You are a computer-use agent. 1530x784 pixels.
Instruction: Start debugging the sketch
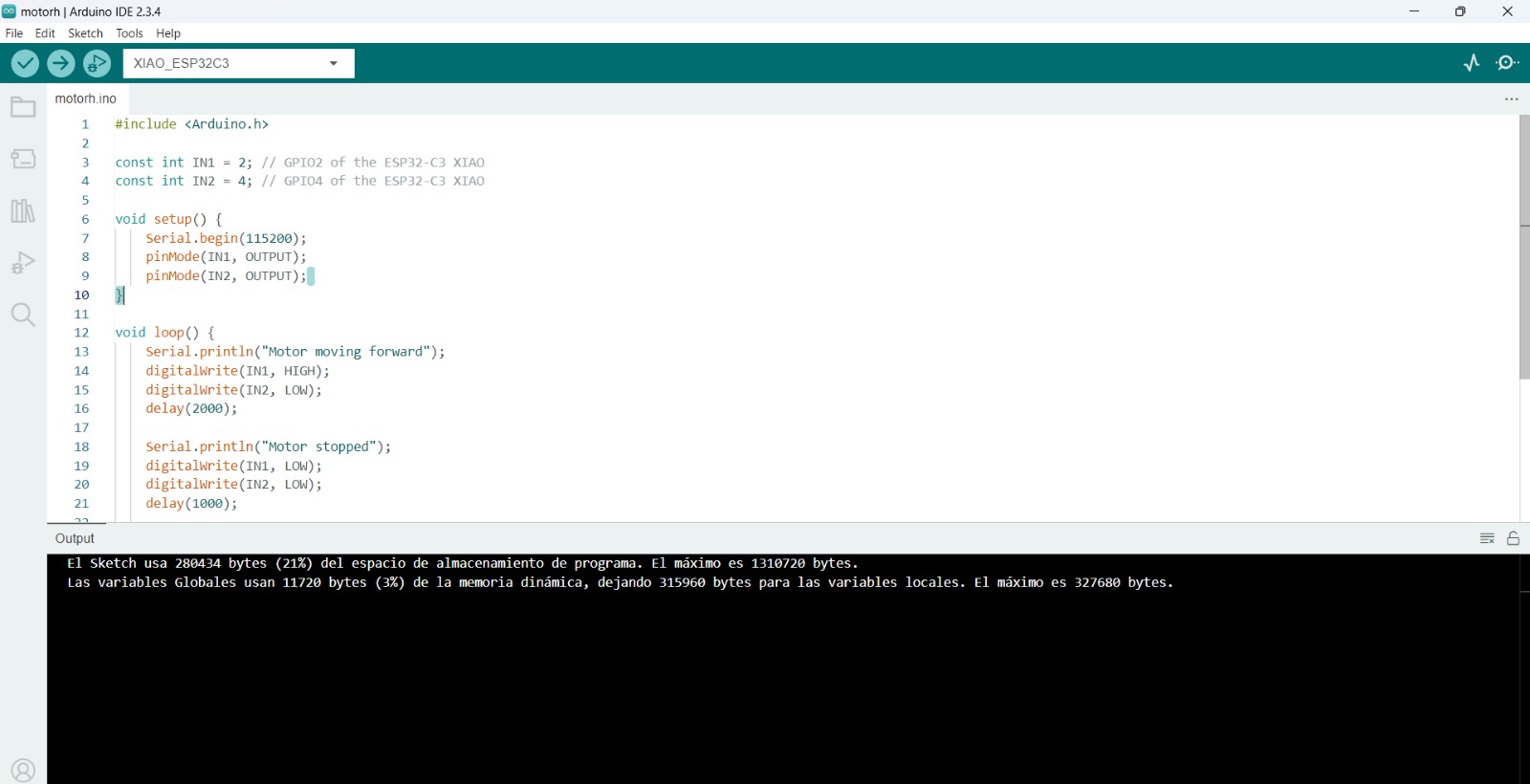(x=97, y=63)
